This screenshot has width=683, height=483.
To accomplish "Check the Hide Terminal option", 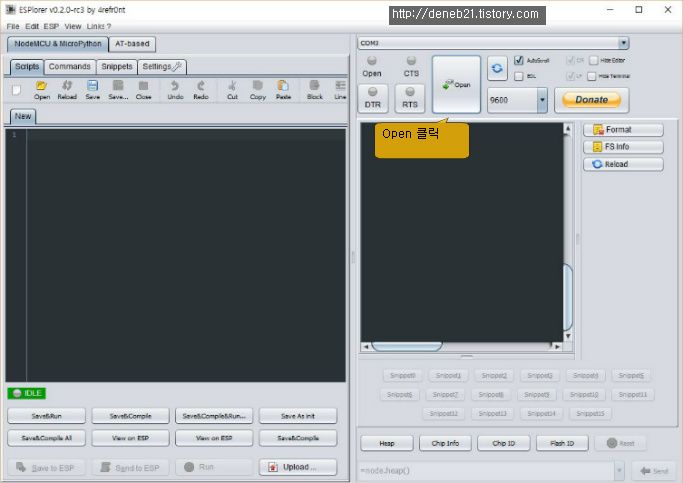I will point(591,76).
